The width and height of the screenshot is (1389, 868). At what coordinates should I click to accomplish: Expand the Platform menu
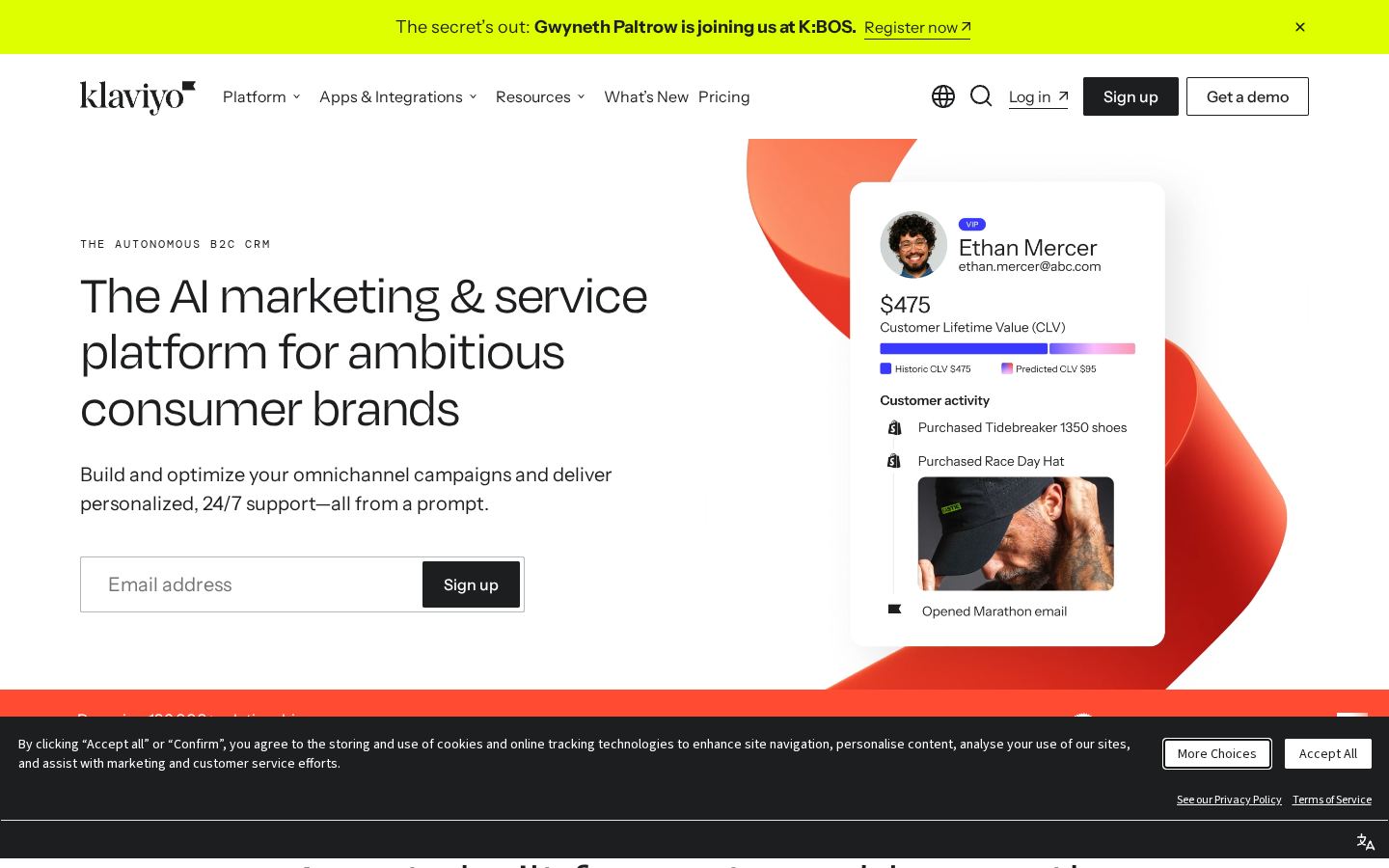(262, 96)
